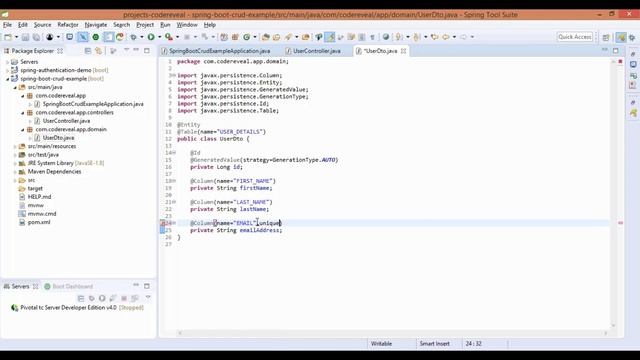Select the target folder
The width and height of the screenshot is (640, 360).
click(x=31, y=188)
